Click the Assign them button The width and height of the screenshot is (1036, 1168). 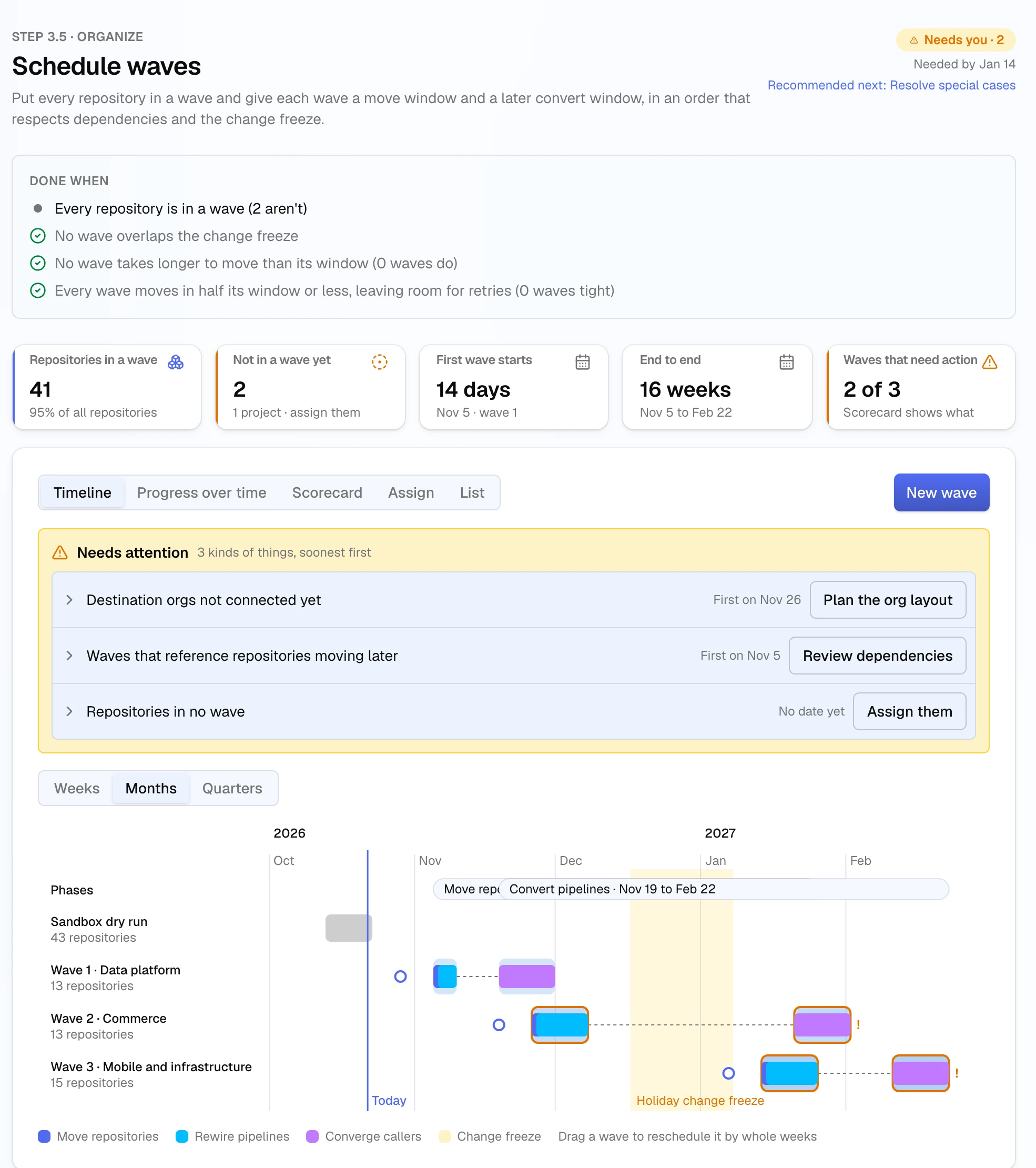coord(909,711)
